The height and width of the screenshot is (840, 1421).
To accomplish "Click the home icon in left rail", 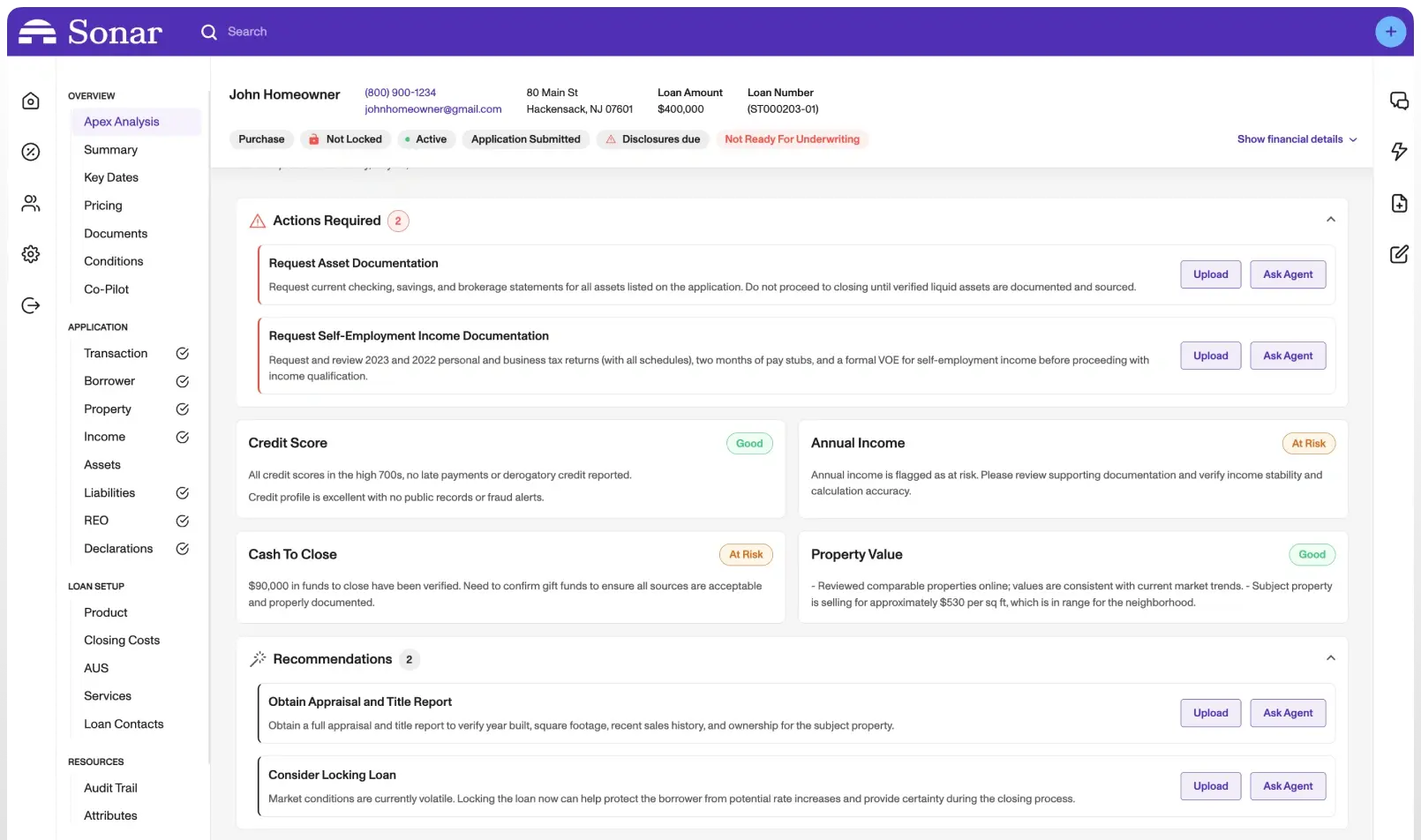I will (31, 101).
